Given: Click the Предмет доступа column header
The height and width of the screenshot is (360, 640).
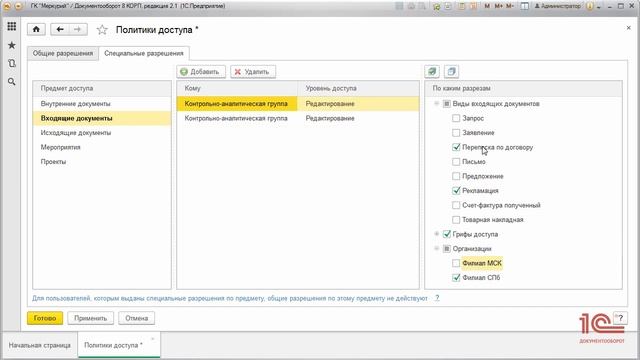Looking at the screenshot, I should tap(102, 89).
